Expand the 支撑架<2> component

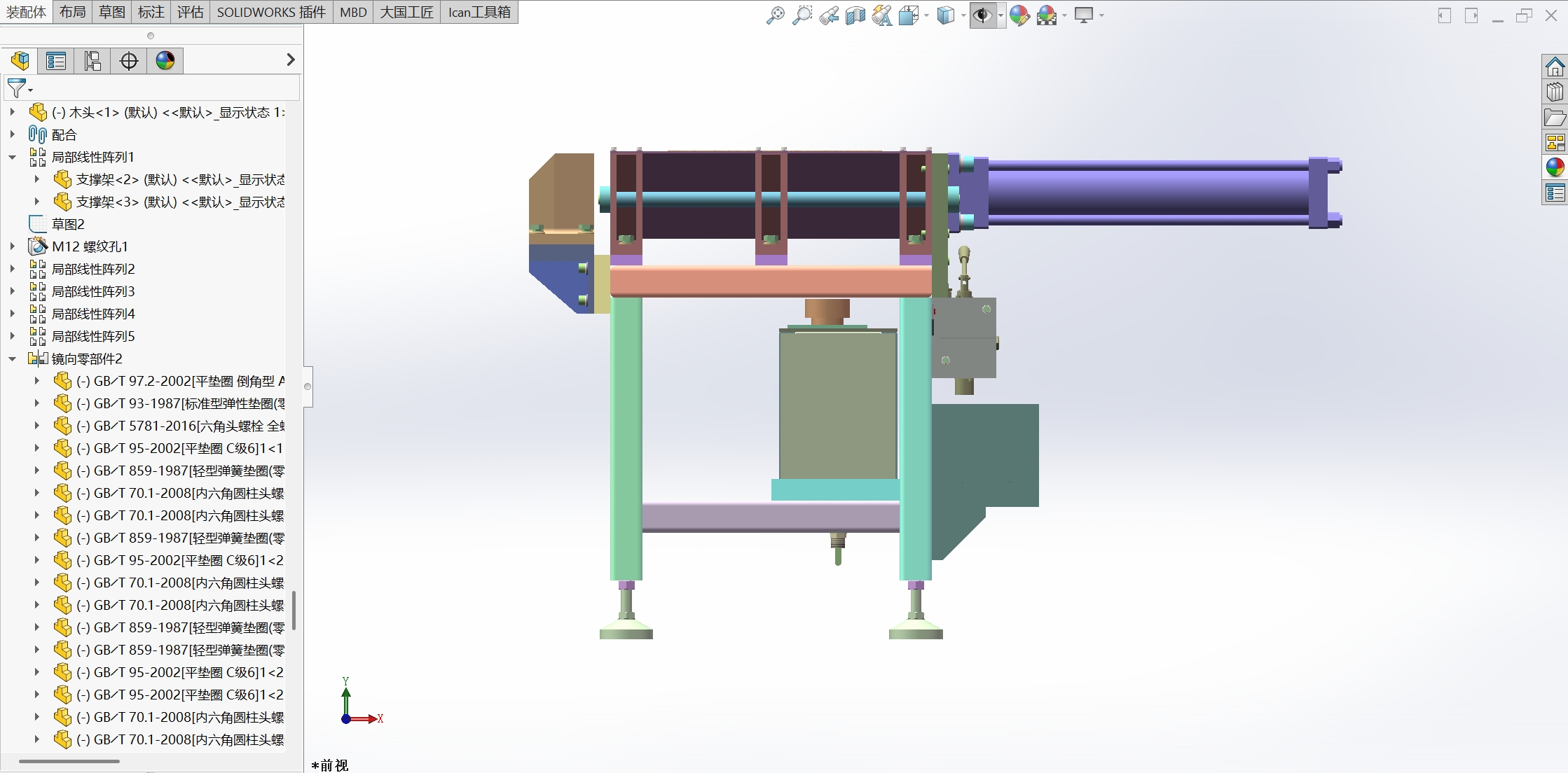[x=37, y=179]
